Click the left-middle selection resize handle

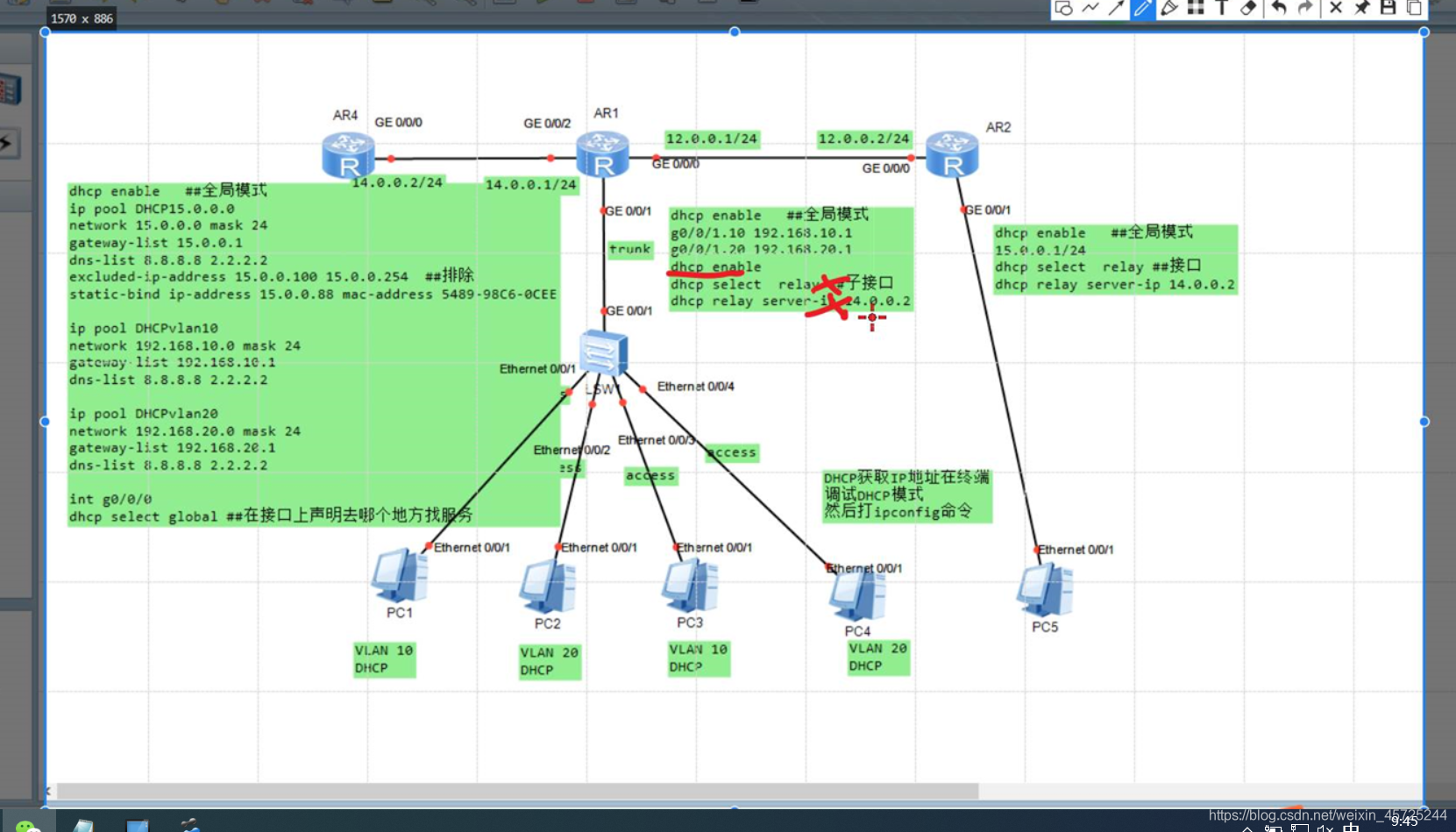[x=45, y=422]
